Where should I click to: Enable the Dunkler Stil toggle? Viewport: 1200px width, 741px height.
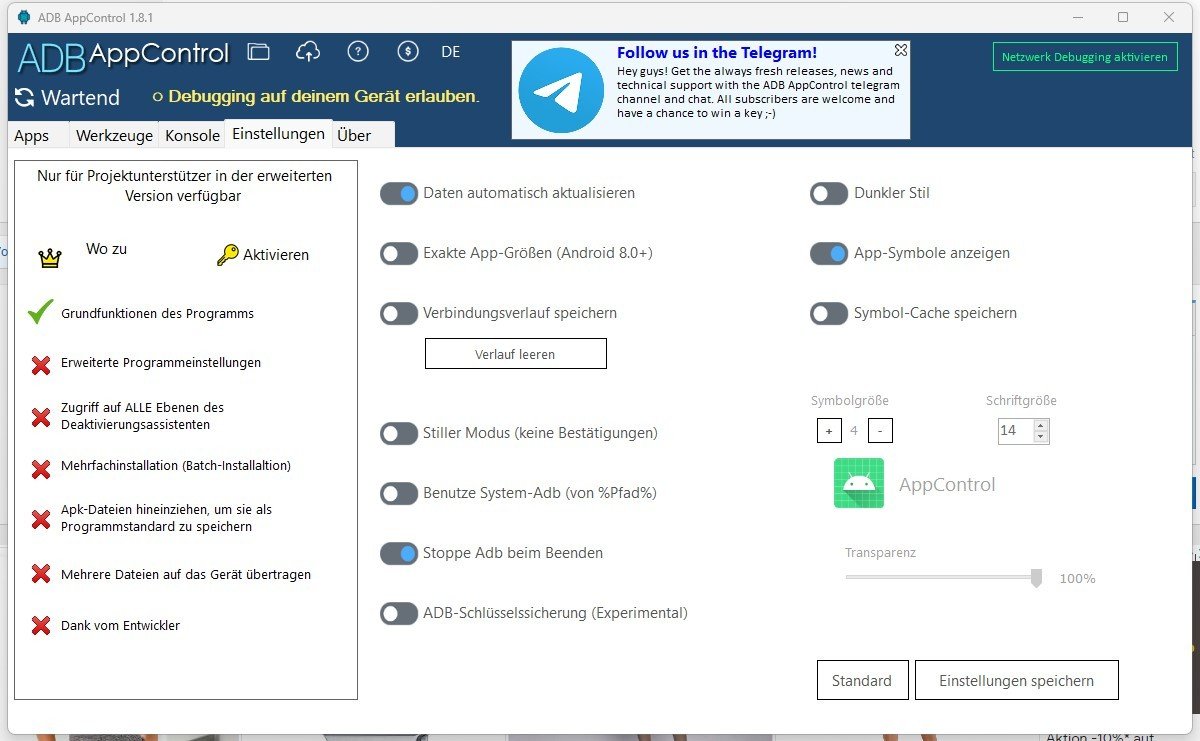point(829,194)
